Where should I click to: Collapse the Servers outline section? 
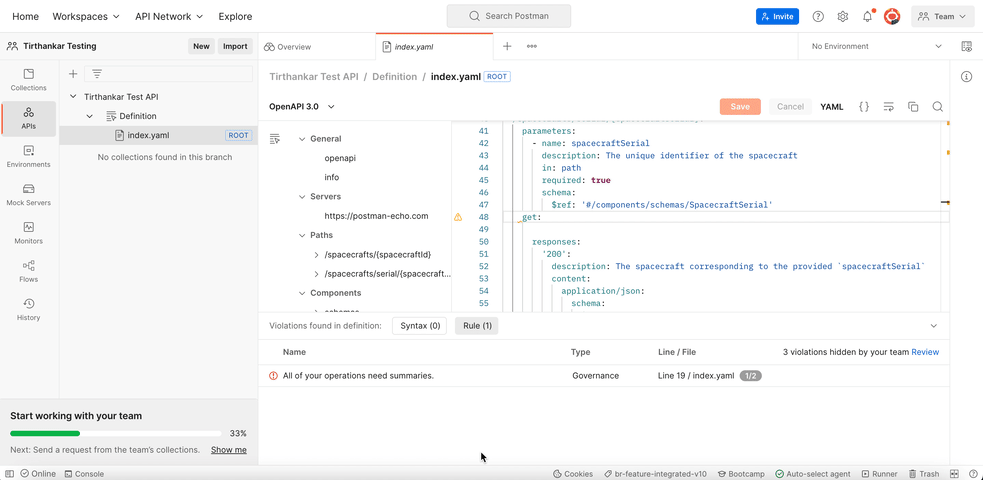(x=302, y=196)
